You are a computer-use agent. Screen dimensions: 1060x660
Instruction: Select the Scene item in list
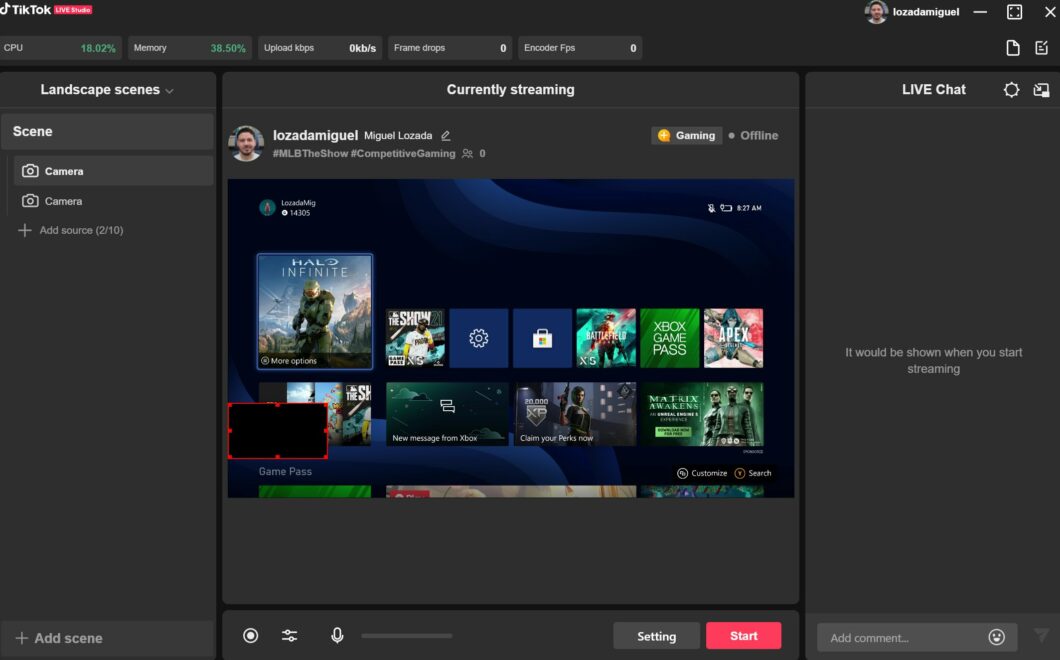(x=107, y=131)
